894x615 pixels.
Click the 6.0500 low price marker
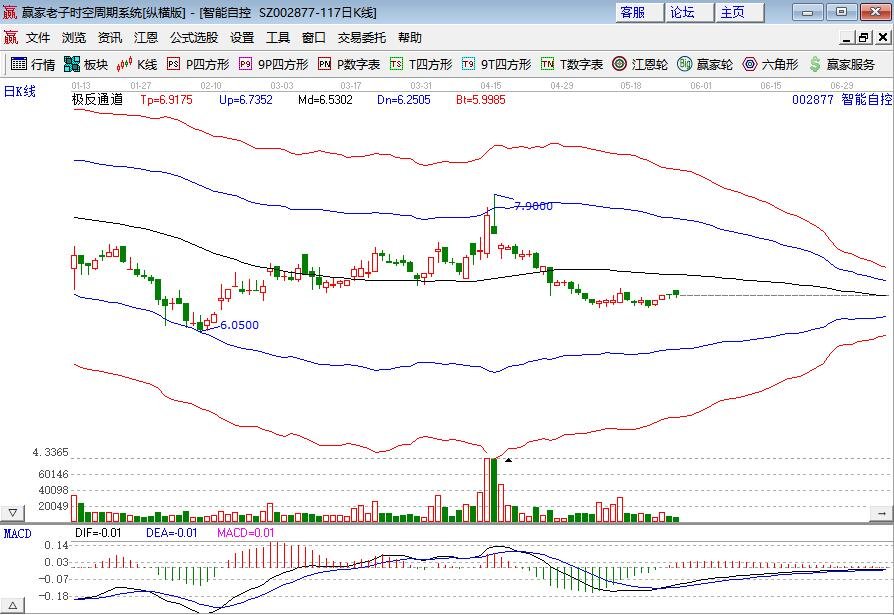(x=239, y=325)
